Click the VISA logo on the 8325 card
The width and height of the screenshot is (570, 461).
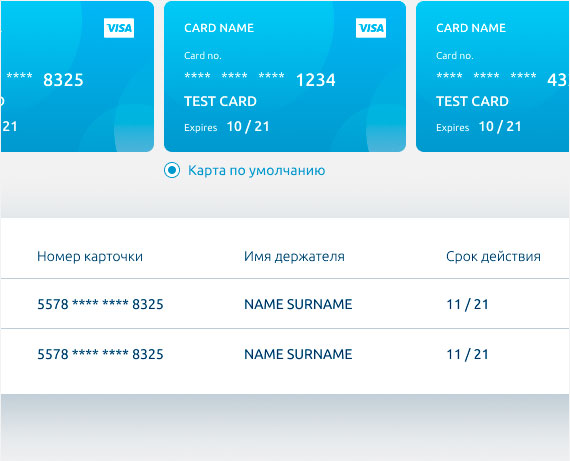[119, 28]
